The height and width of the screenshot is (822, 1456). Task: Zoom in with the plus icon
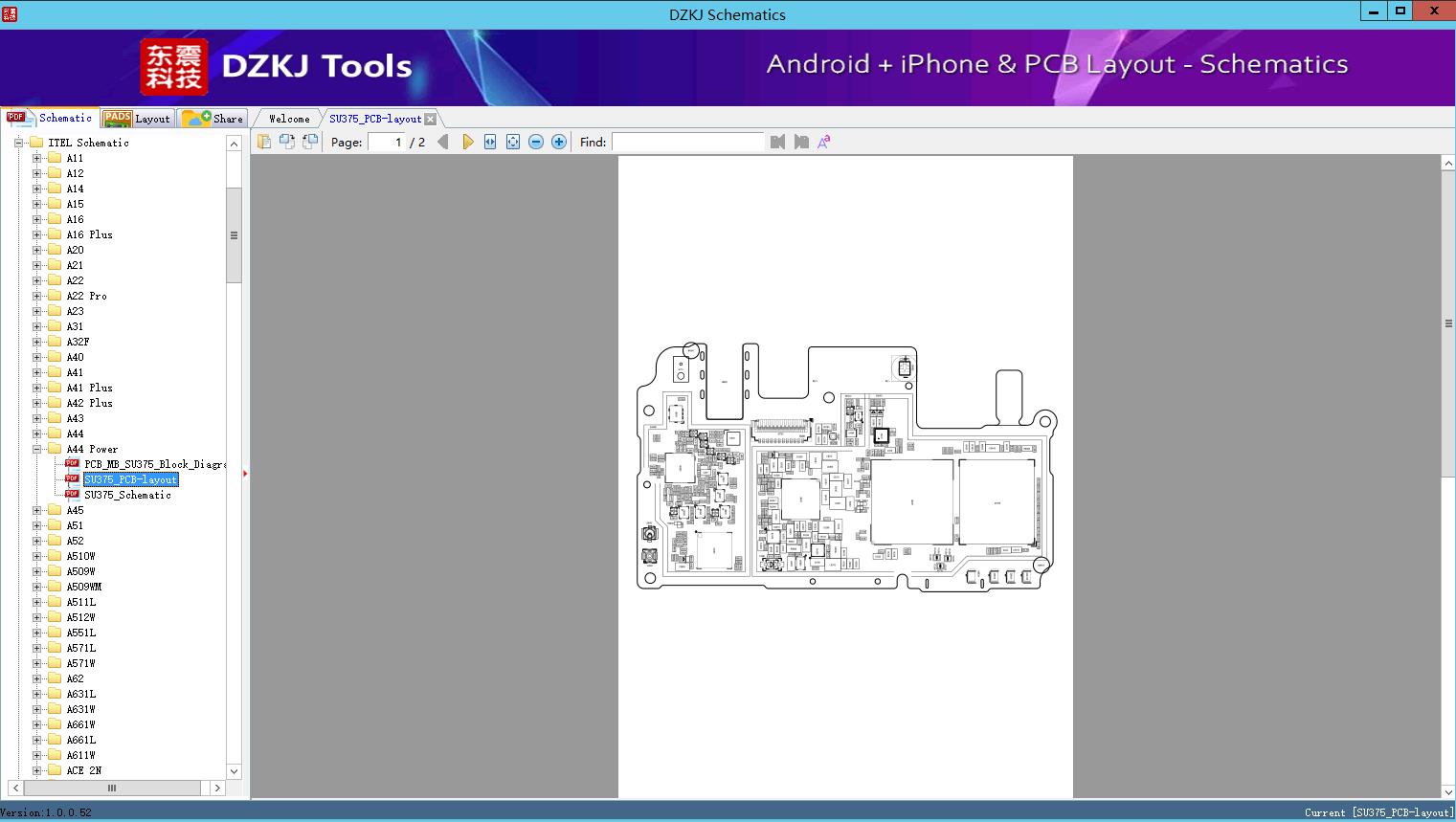[559, 142]
